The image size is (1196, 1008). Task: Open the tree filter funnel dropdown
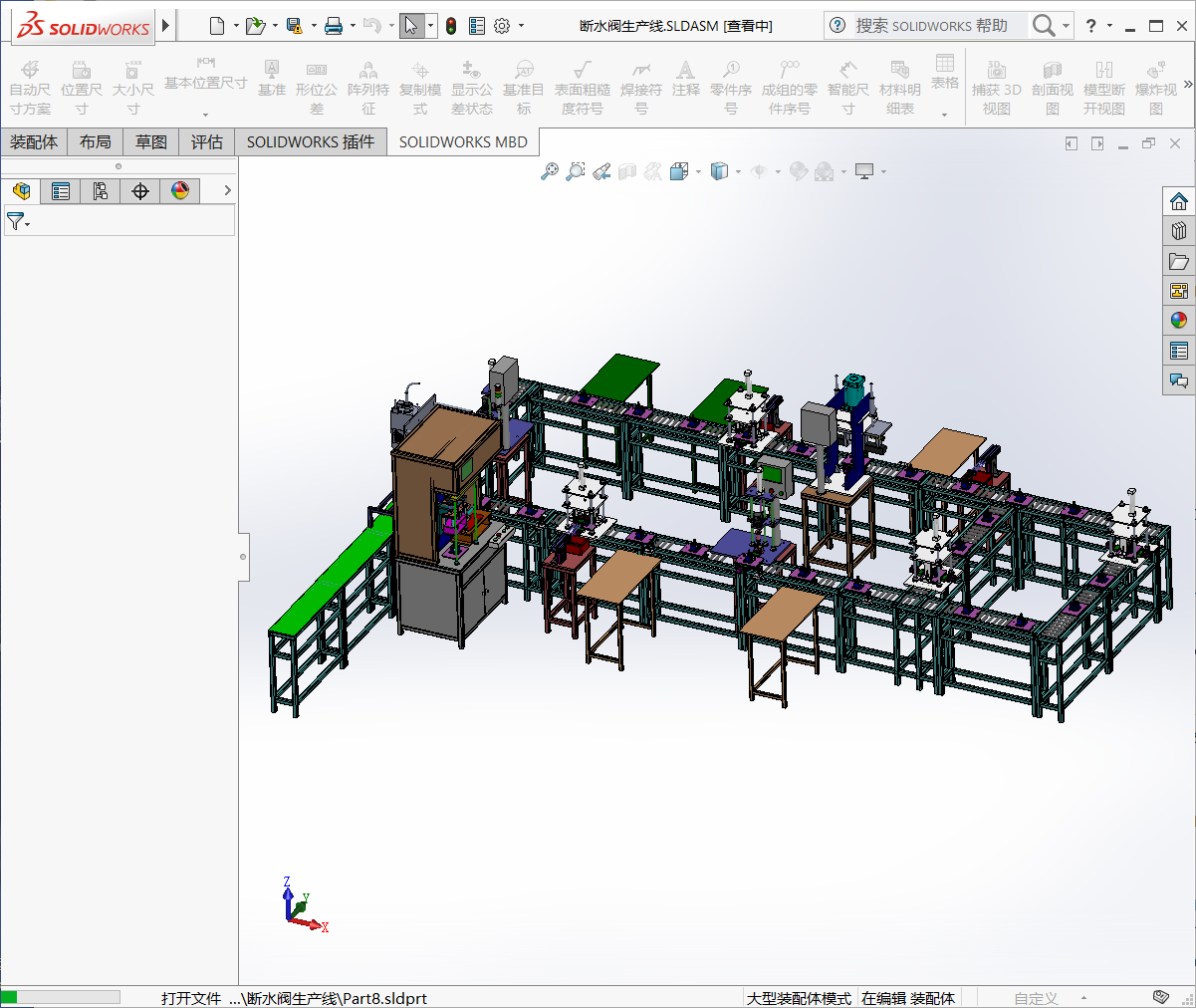coord(18,222)
